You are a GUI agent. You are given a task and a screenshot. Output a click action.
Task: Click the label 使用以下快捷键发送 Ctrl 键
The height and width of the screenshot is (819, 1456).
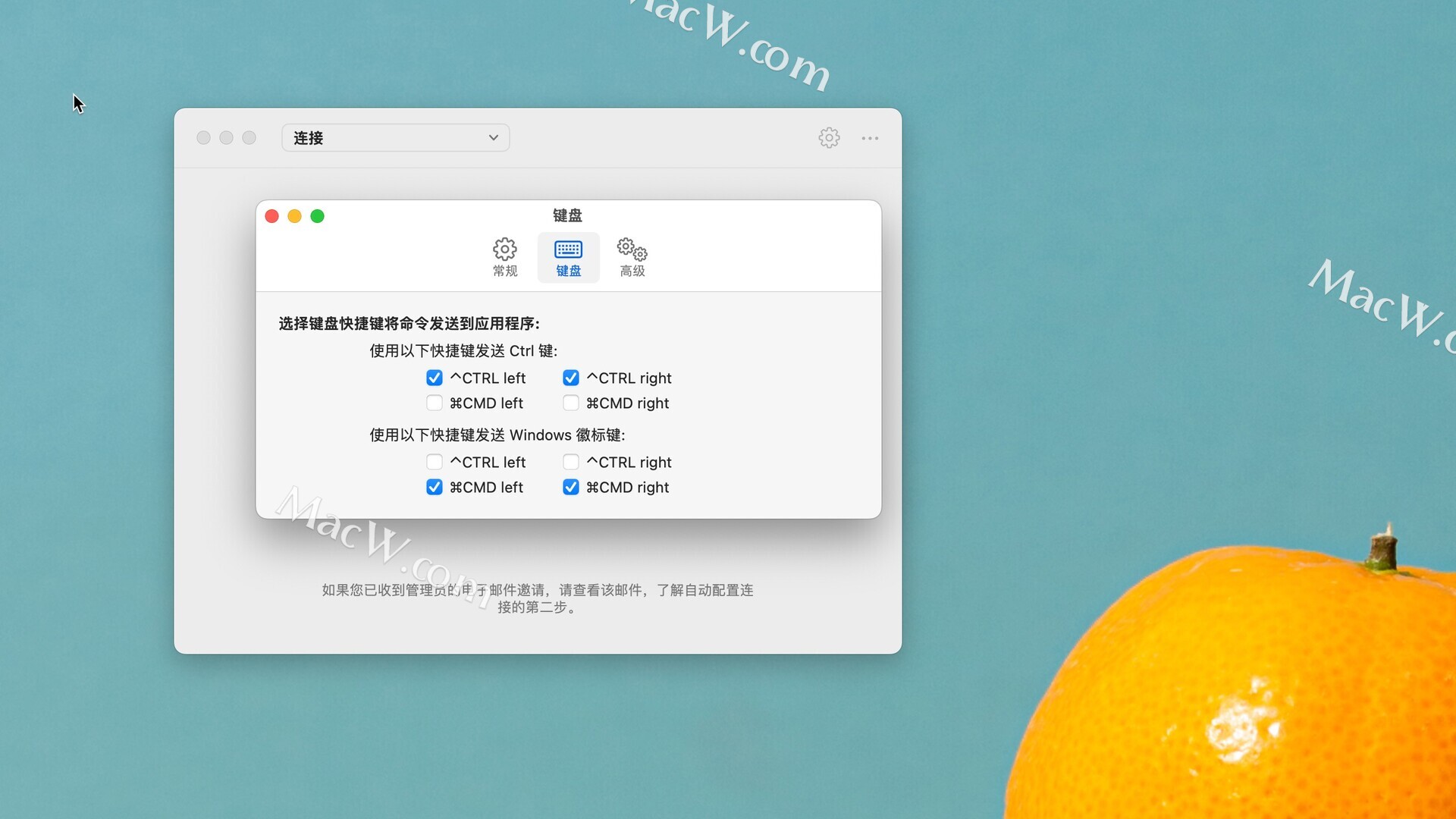tap(463, 351)
